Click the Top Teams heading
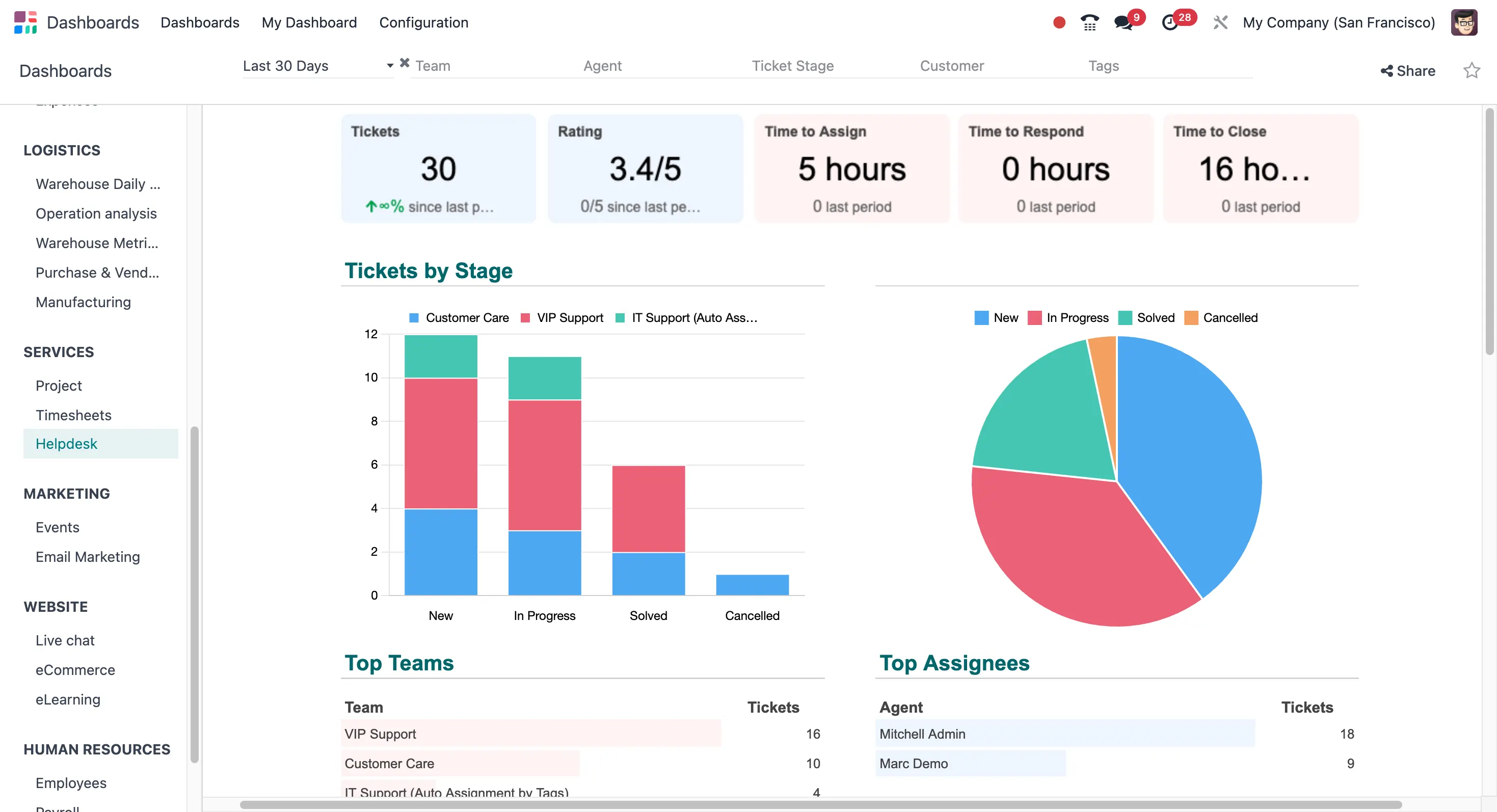The height and width of the screenshot is (812, 1497). tap(398, 663)
